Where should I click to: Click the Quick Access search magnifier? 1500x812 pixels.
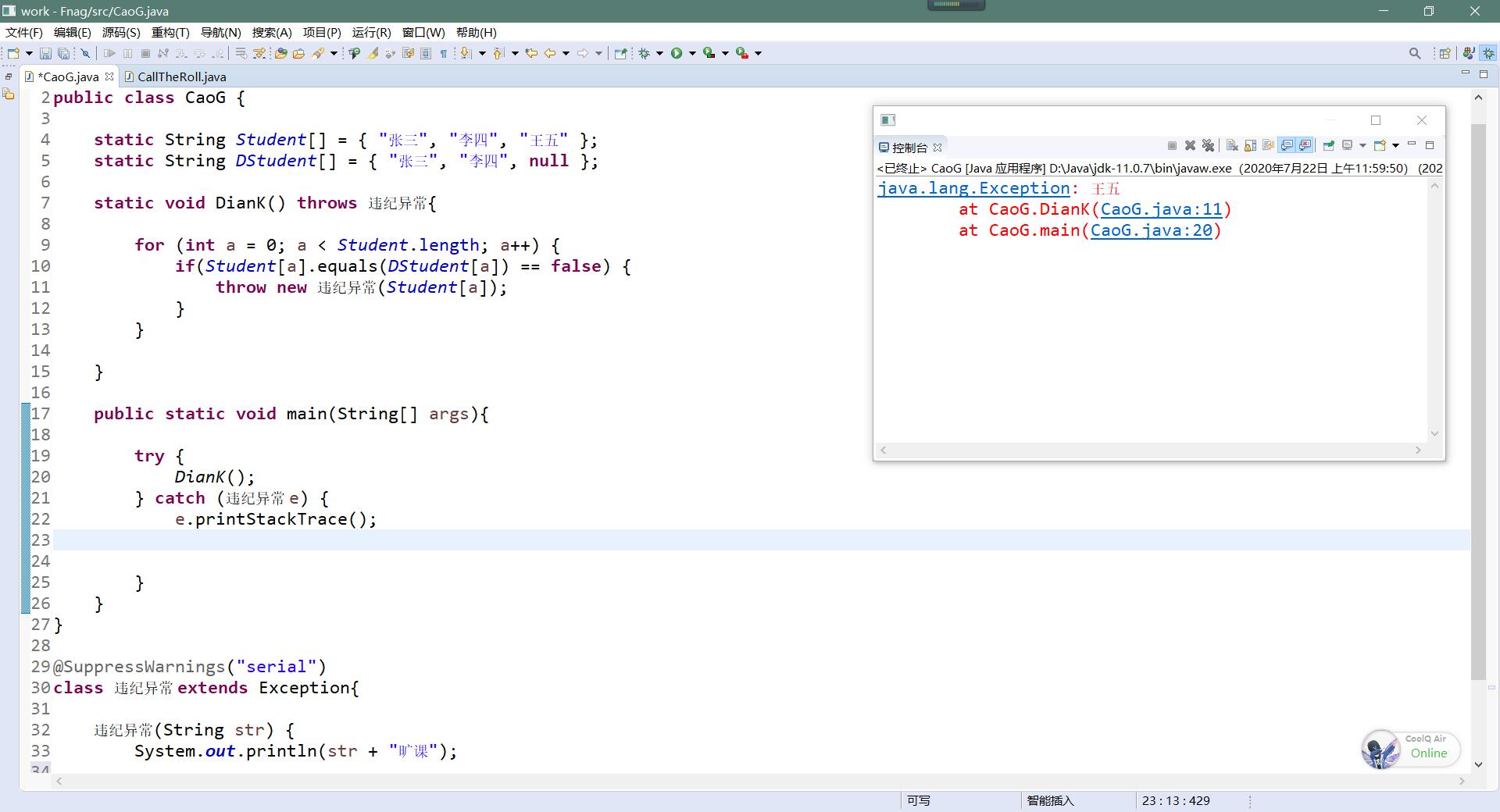(x=1415, y=53)
